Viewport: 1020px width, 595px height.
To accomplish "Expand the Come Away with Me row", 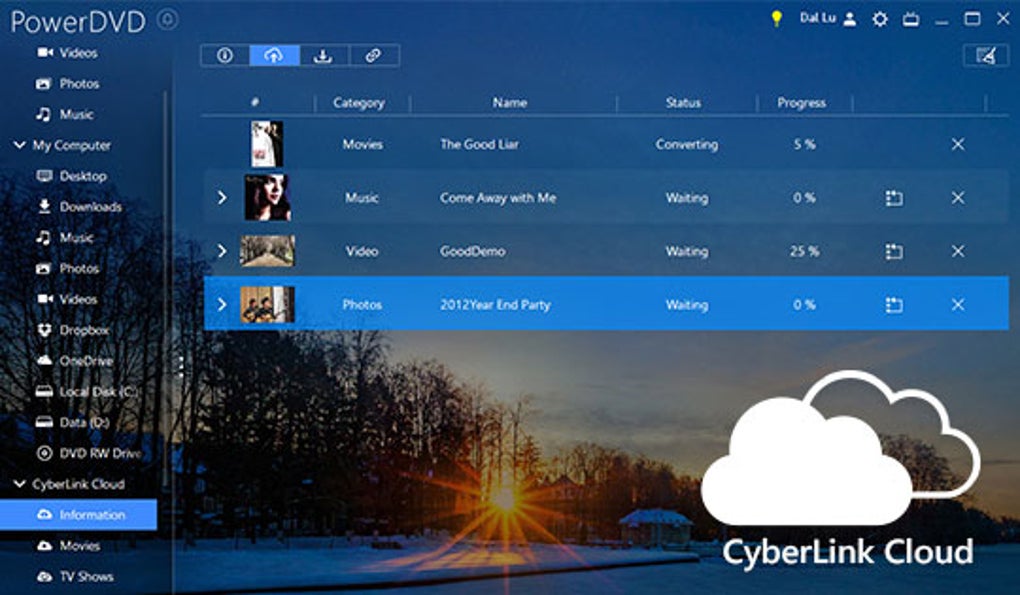I will (222, 198).
